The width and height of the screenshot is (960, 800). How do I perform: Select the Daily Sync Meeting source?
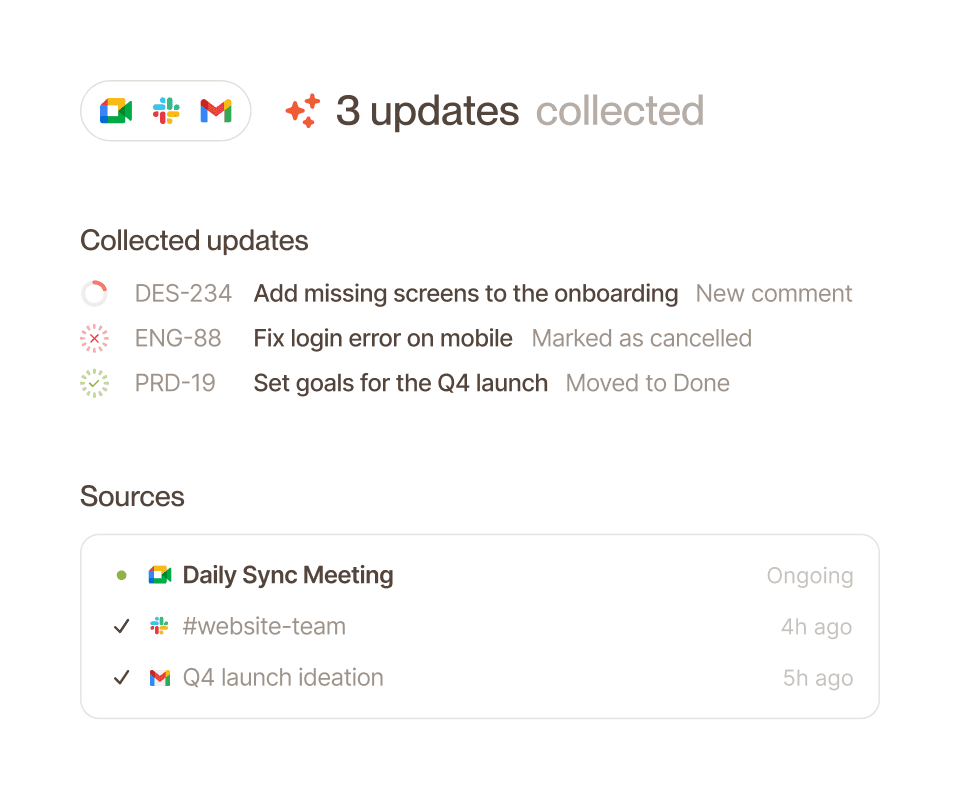(x=480, y=575)
